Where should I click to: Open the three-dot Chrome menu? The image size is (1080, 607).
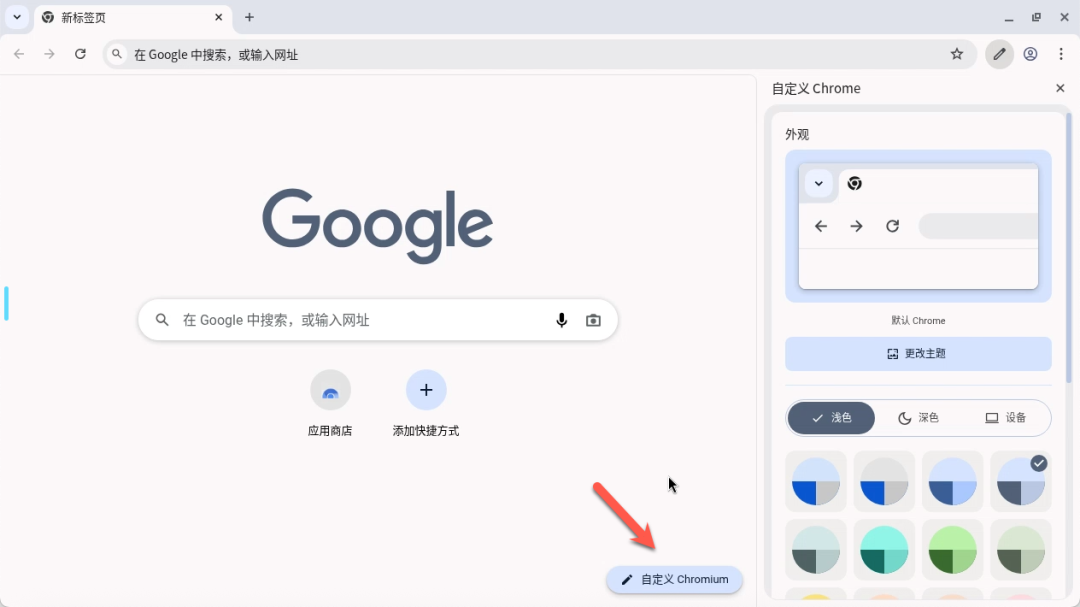(1061, 54)
